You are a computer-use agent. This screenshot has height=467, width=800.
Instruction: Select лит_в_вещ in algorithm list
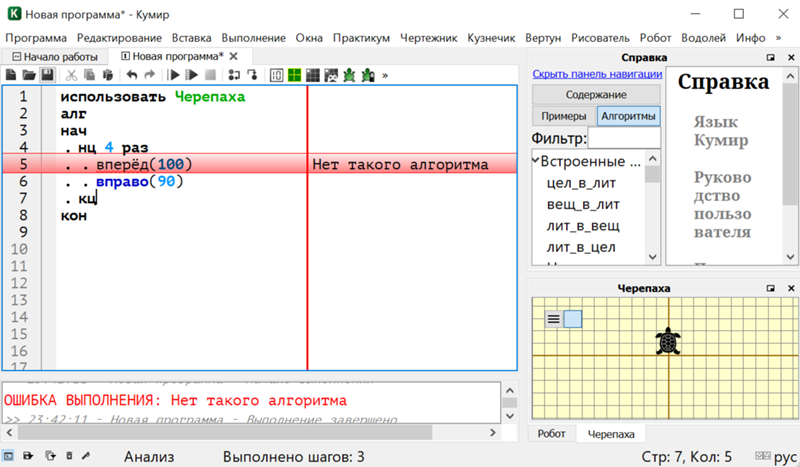[583, 226]
